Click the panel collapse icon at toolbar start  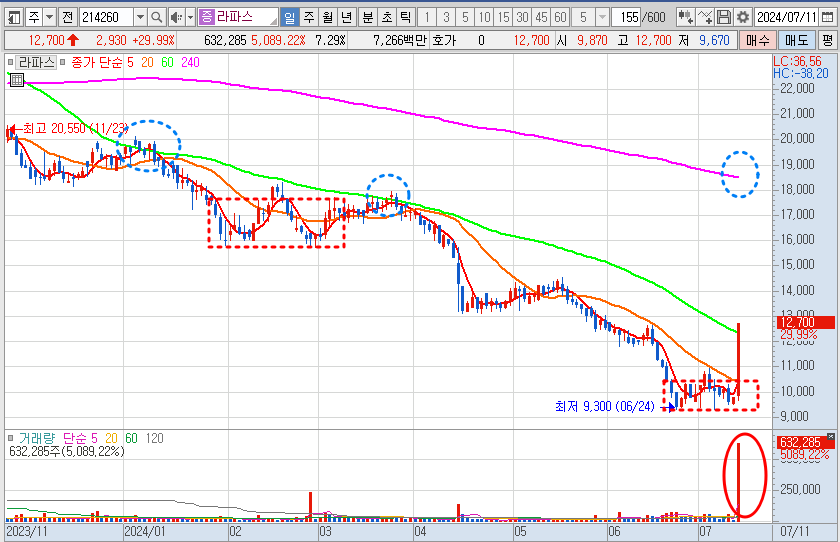coord(13,18)
